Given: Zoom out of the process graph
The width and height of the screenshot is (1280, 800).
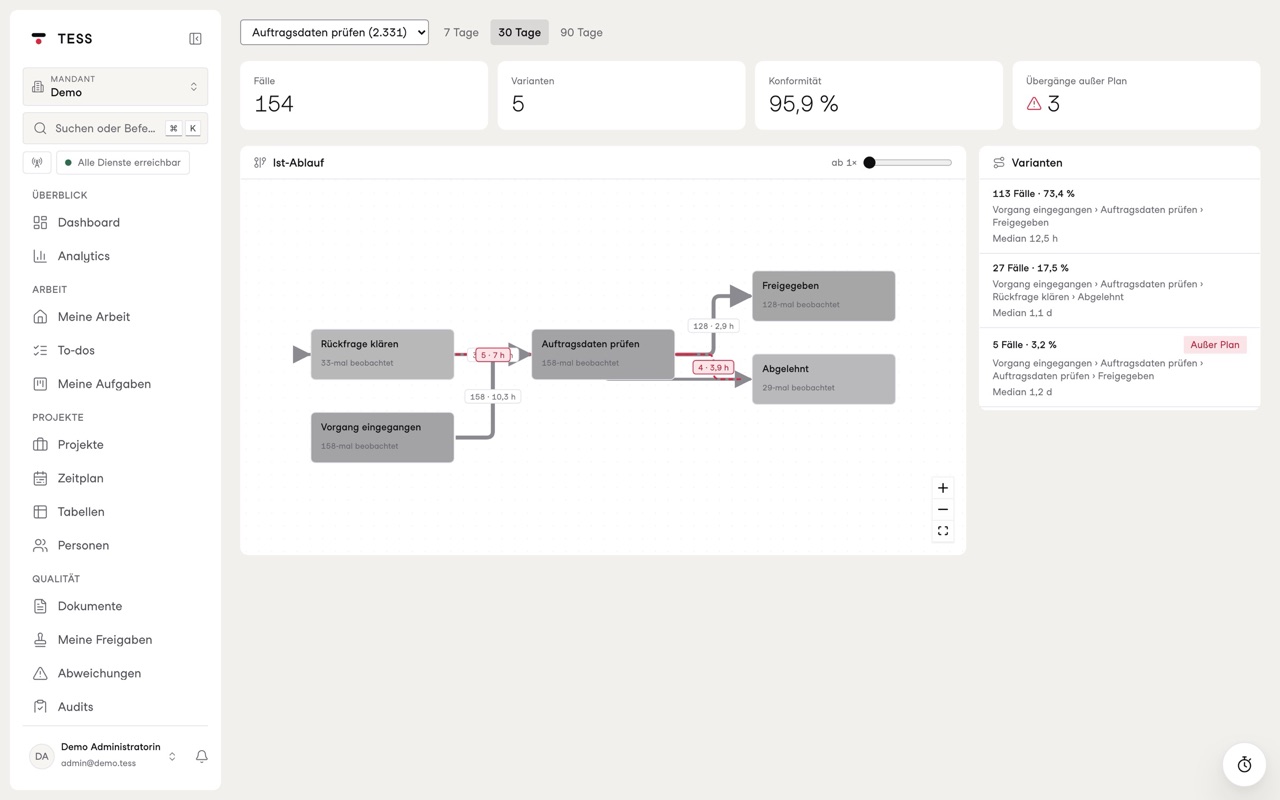Looking at the screenshot, I should pyautogui.click(x=943, y=510).
